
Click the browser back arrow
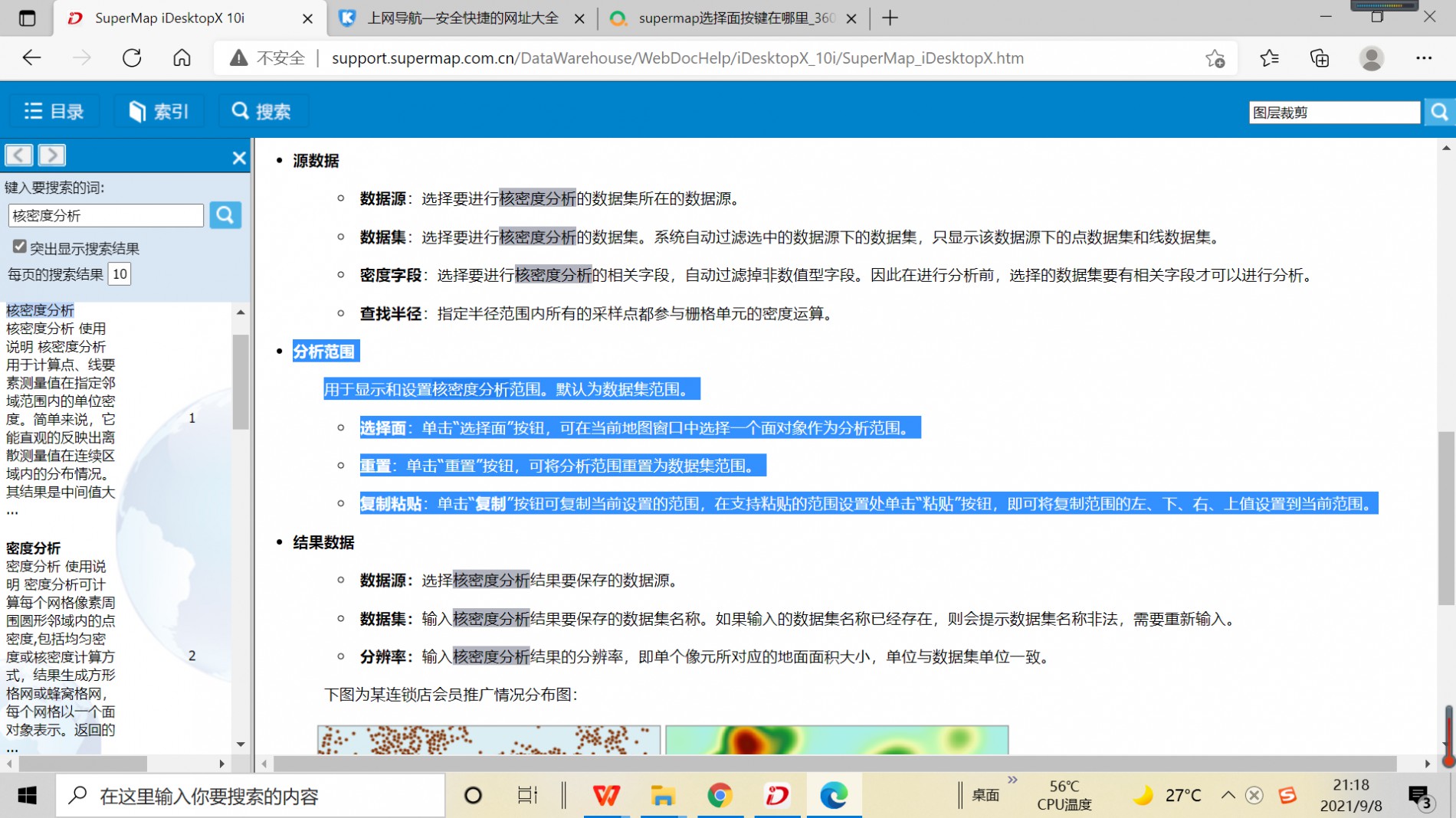coord(31,58)
